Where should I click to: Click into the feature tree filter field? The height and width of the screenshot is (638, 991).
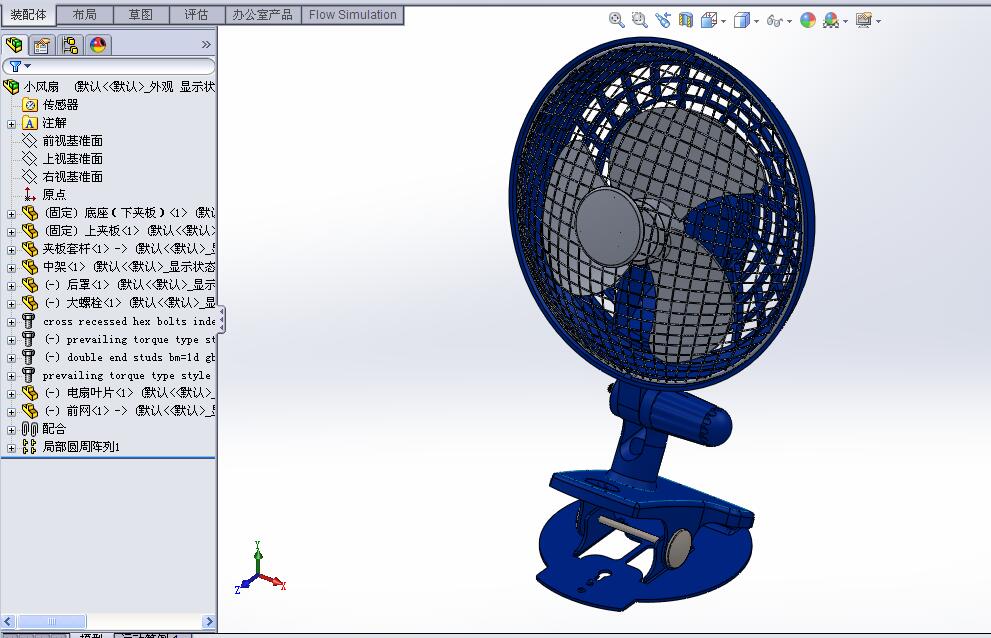click(x=109, y=66)
